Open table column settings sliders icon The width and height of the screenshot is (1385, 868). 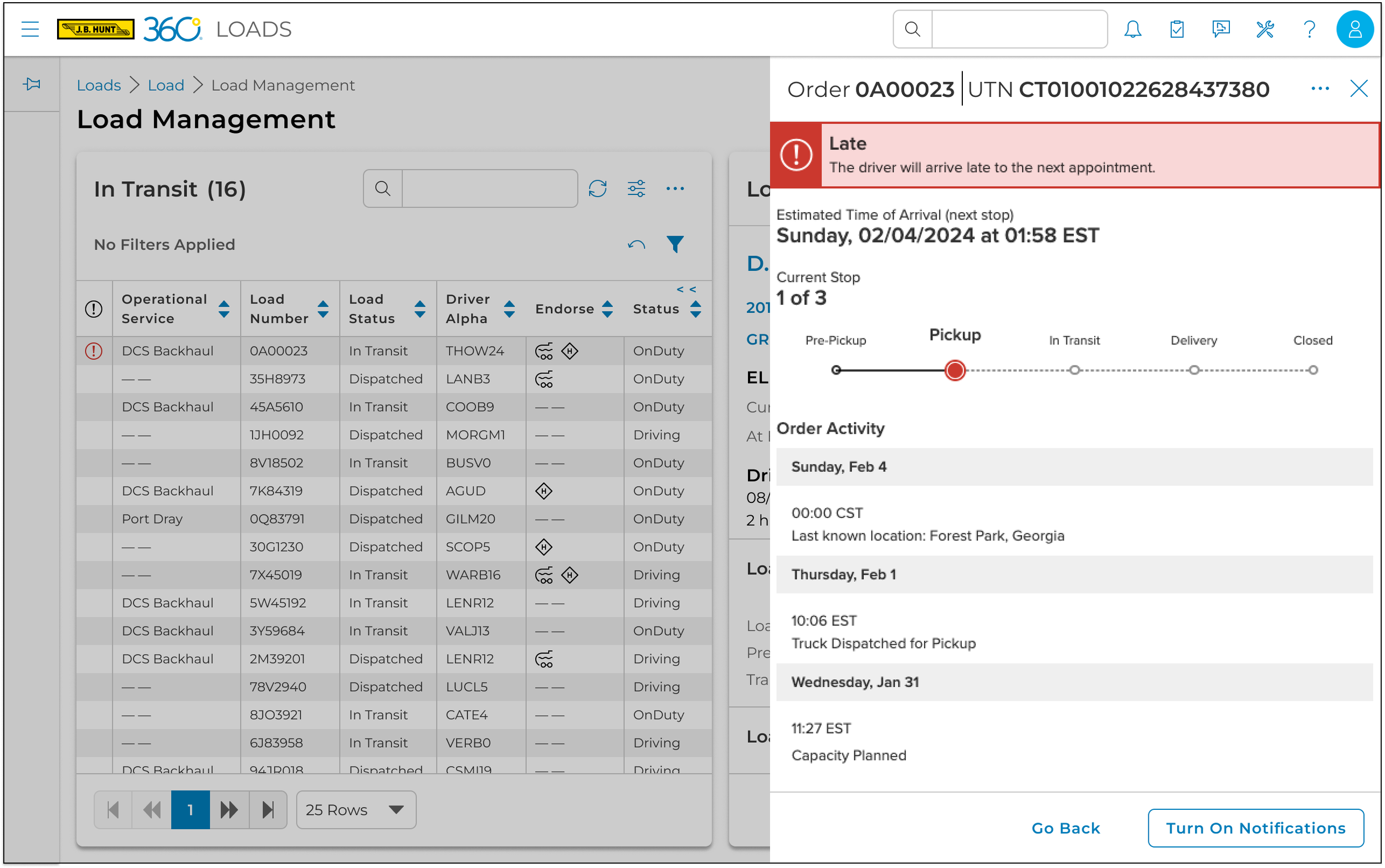[x=636, y=188]
